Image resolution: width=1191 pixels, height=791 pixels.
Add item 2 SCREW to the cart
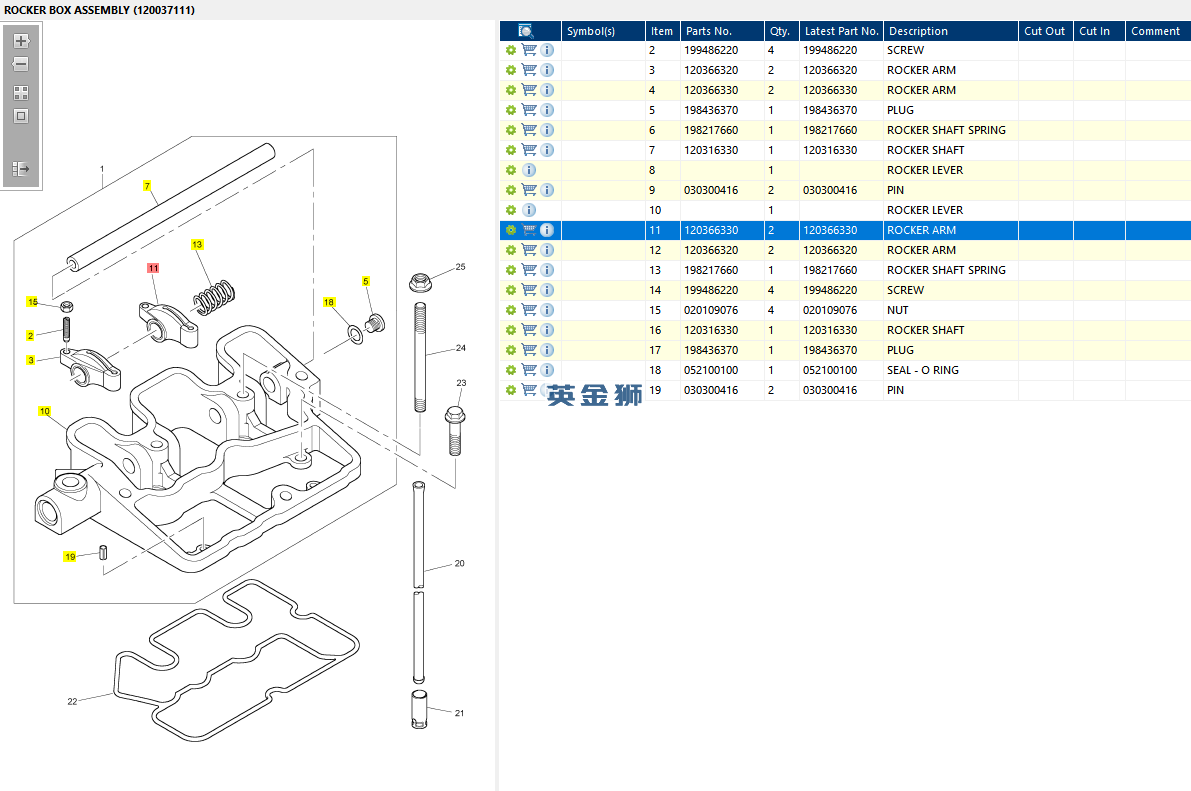(529, 50)
